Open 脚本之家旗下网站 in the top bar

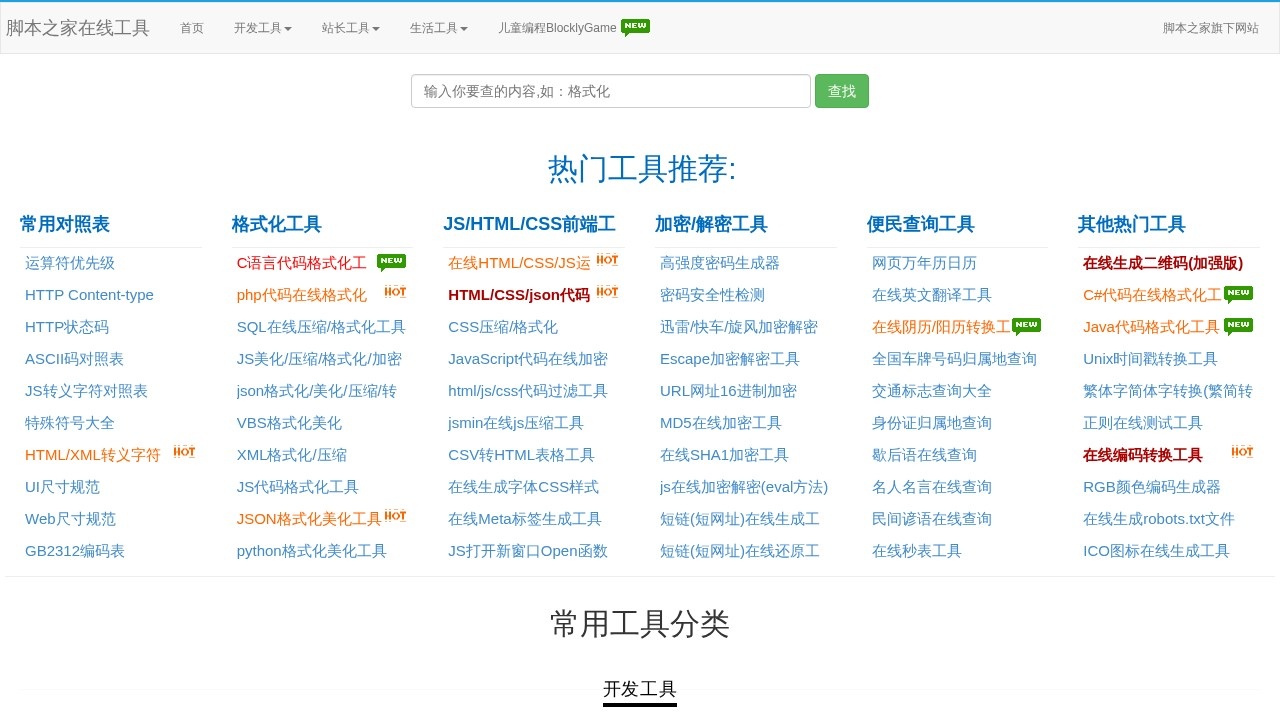coord(1212,28)
